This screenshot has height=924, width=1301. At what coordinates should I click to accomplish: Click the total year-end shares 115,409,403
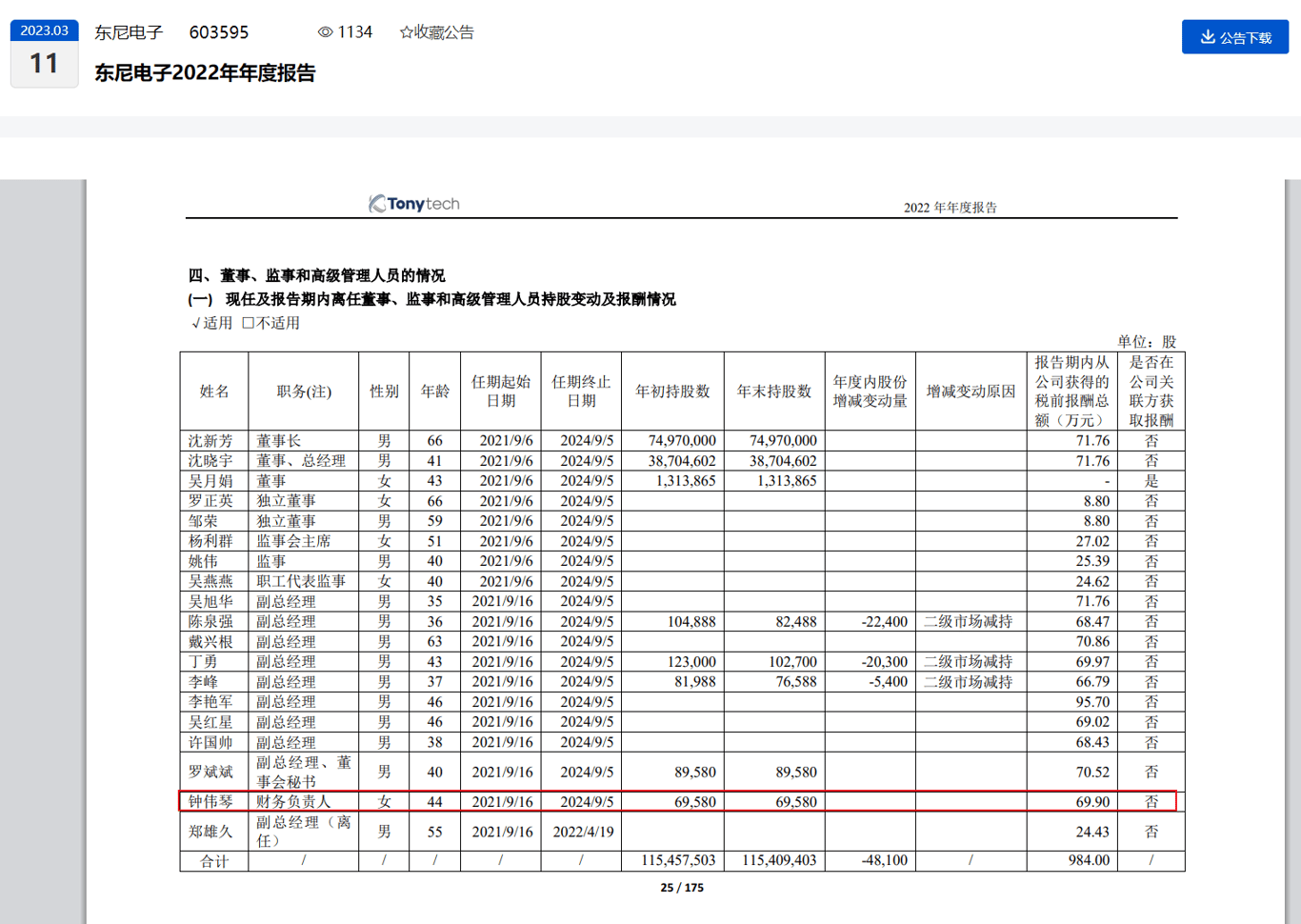(779, 860)
